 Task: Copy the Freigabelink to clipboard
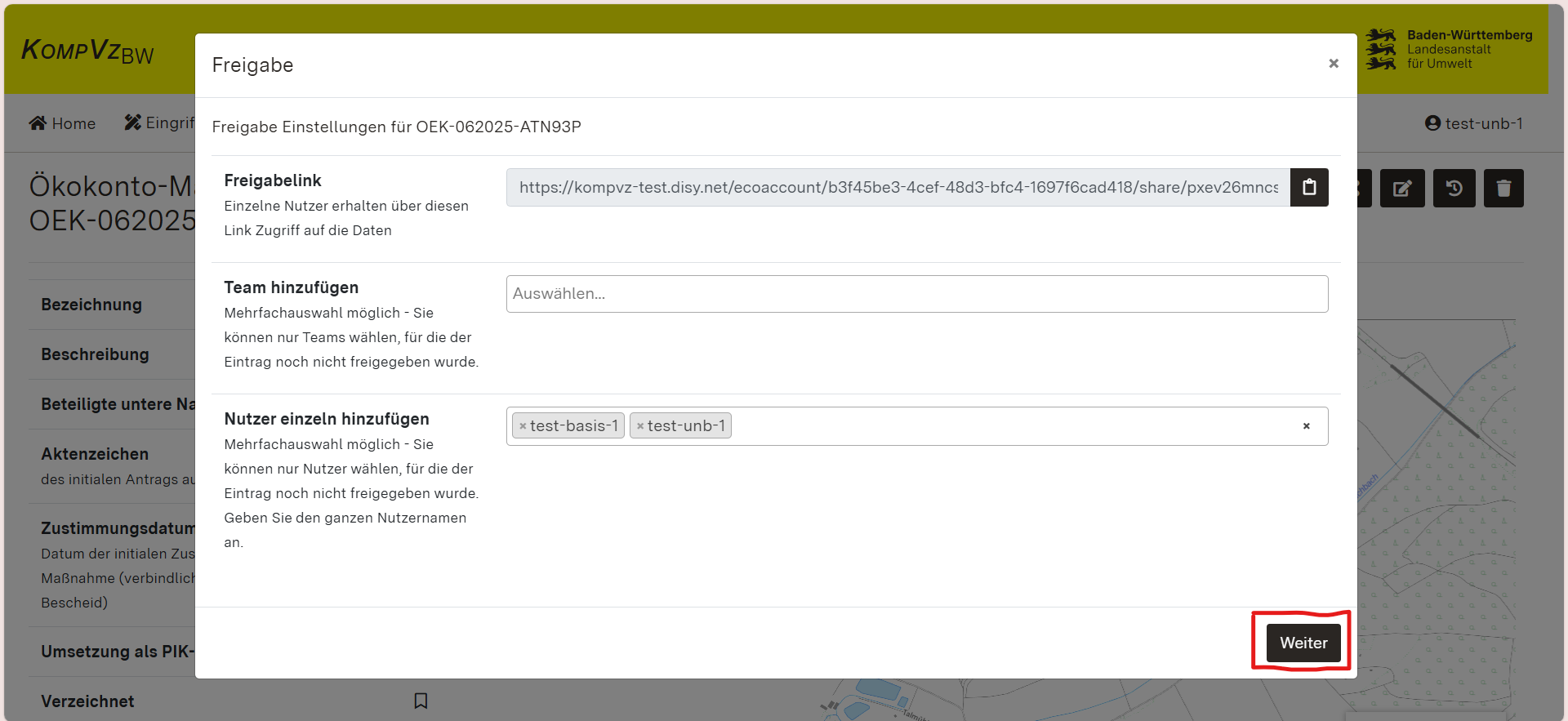pyautogui.click(x=1308, y=187)
